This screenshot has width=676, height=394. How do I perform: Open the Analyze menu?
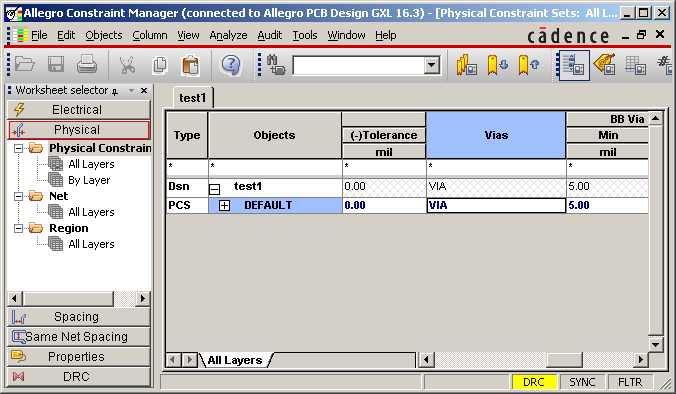(228, 35)
